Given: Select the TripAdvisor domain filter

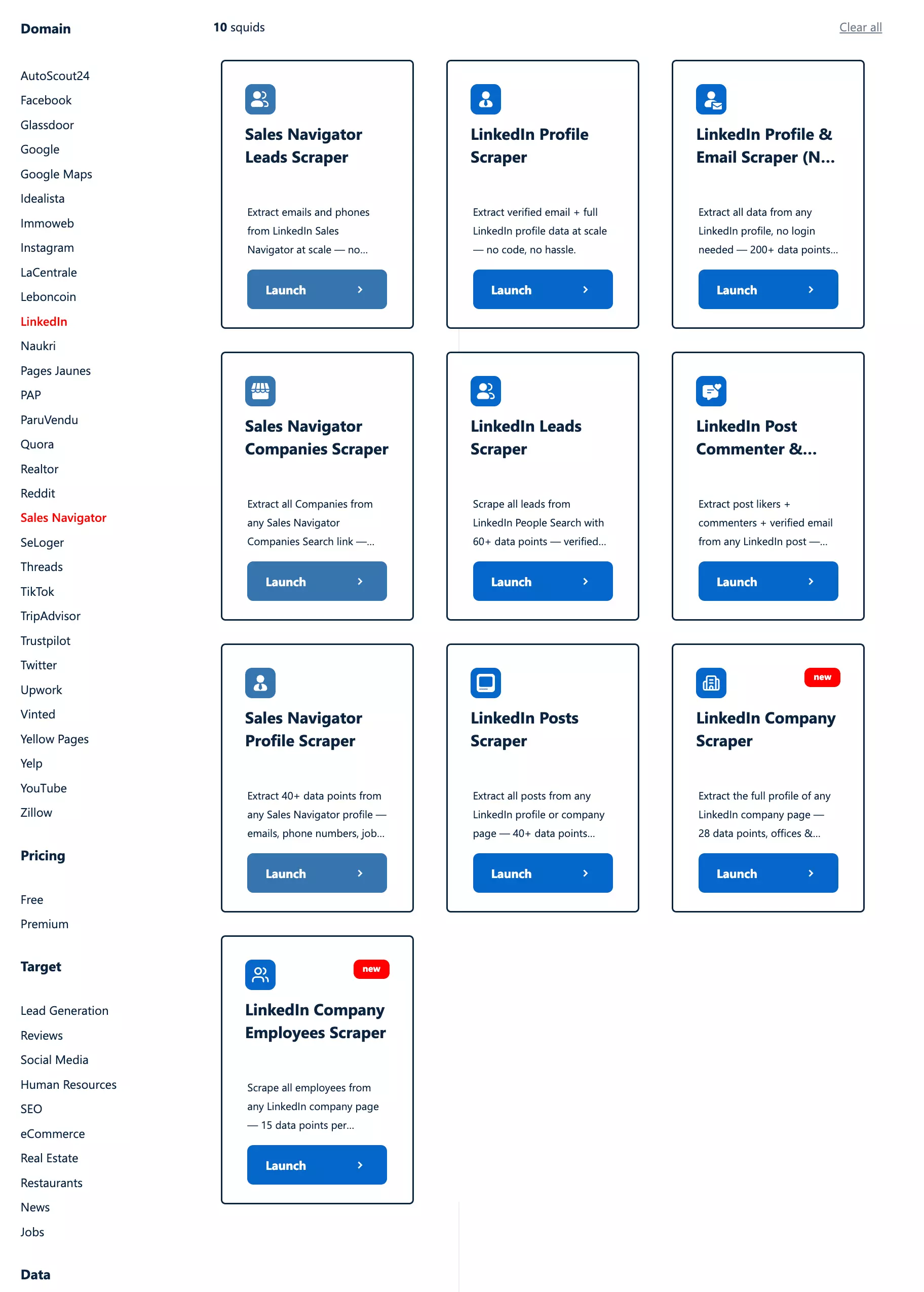Looking at the screenshot, I should click(x=51, y=616).
